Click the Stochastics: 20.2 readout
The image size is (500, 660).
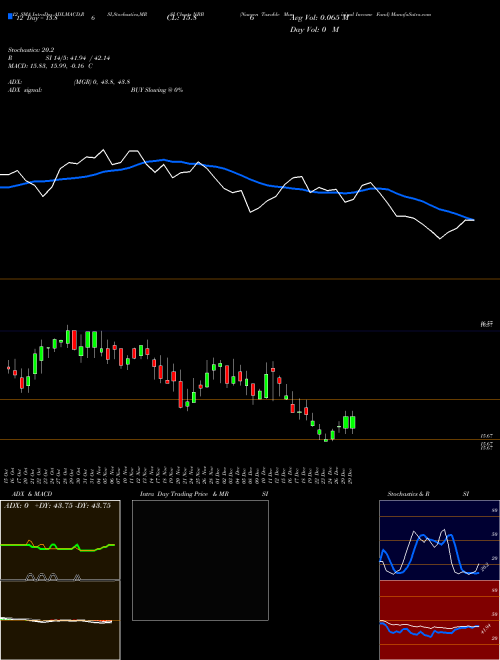[31, 50]
